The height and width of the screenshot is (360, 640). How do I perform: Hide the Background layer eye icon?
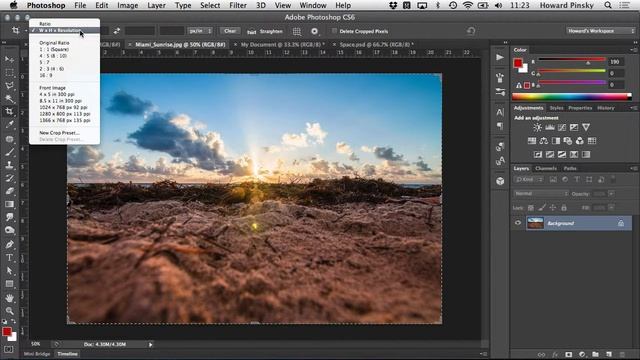pos(518,223)
